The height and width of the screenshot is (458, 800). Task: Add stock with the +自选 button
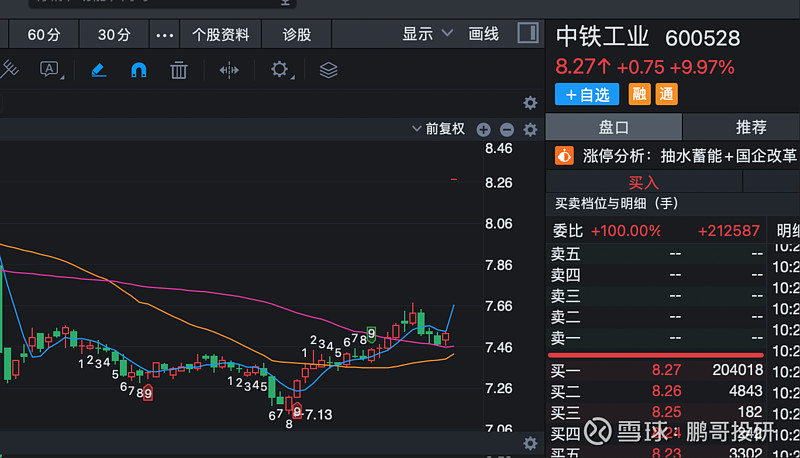click(587, 94)
